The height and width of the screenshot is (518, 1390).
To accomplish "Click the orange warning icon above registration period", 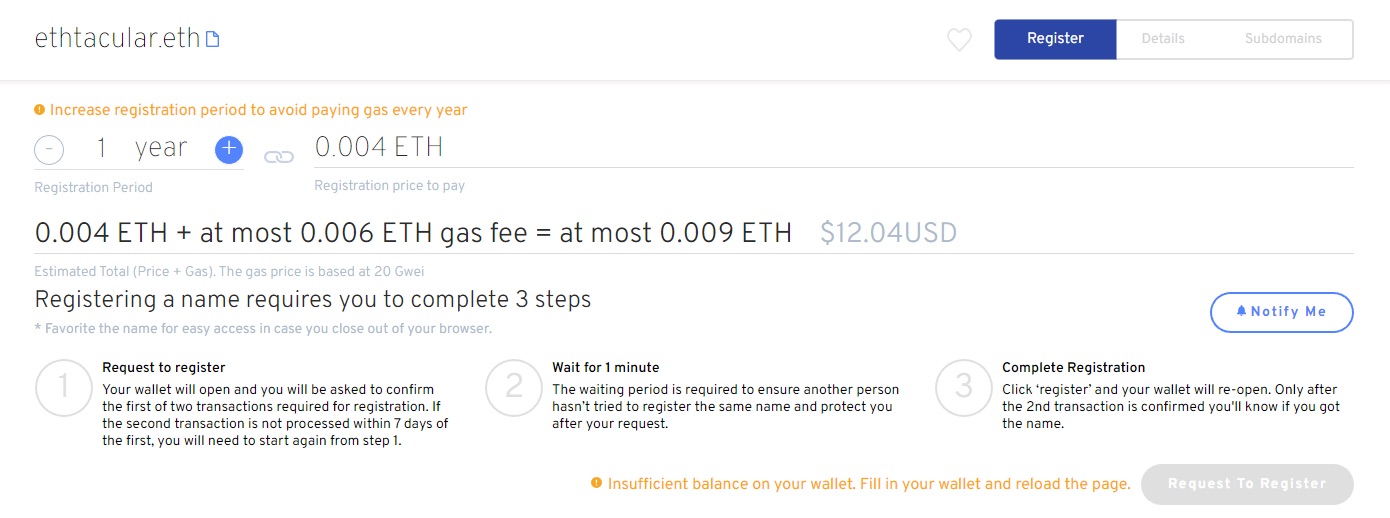I will point(40,110).
